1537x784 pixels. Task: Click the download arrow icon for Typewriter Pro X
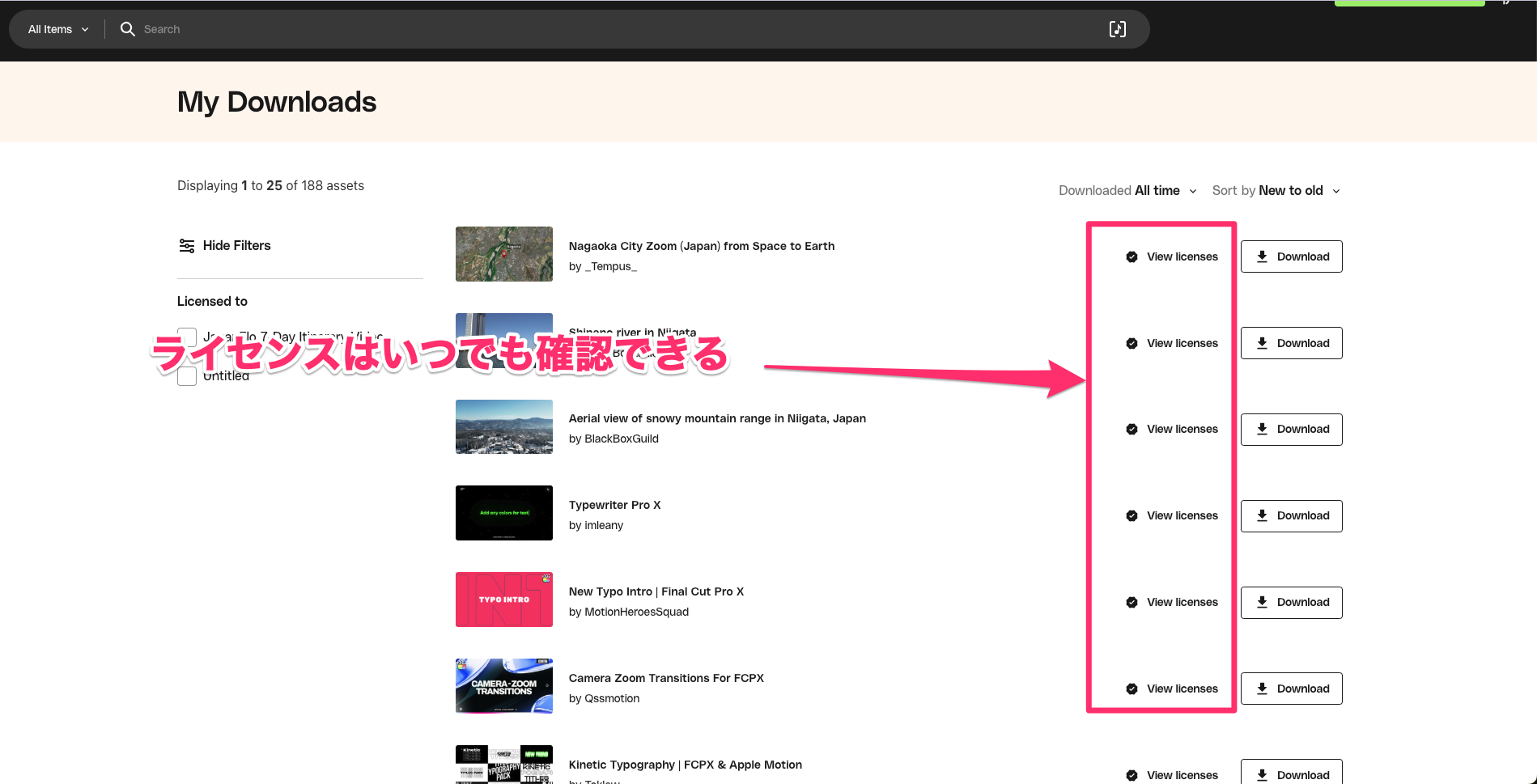click(1262, 515)
